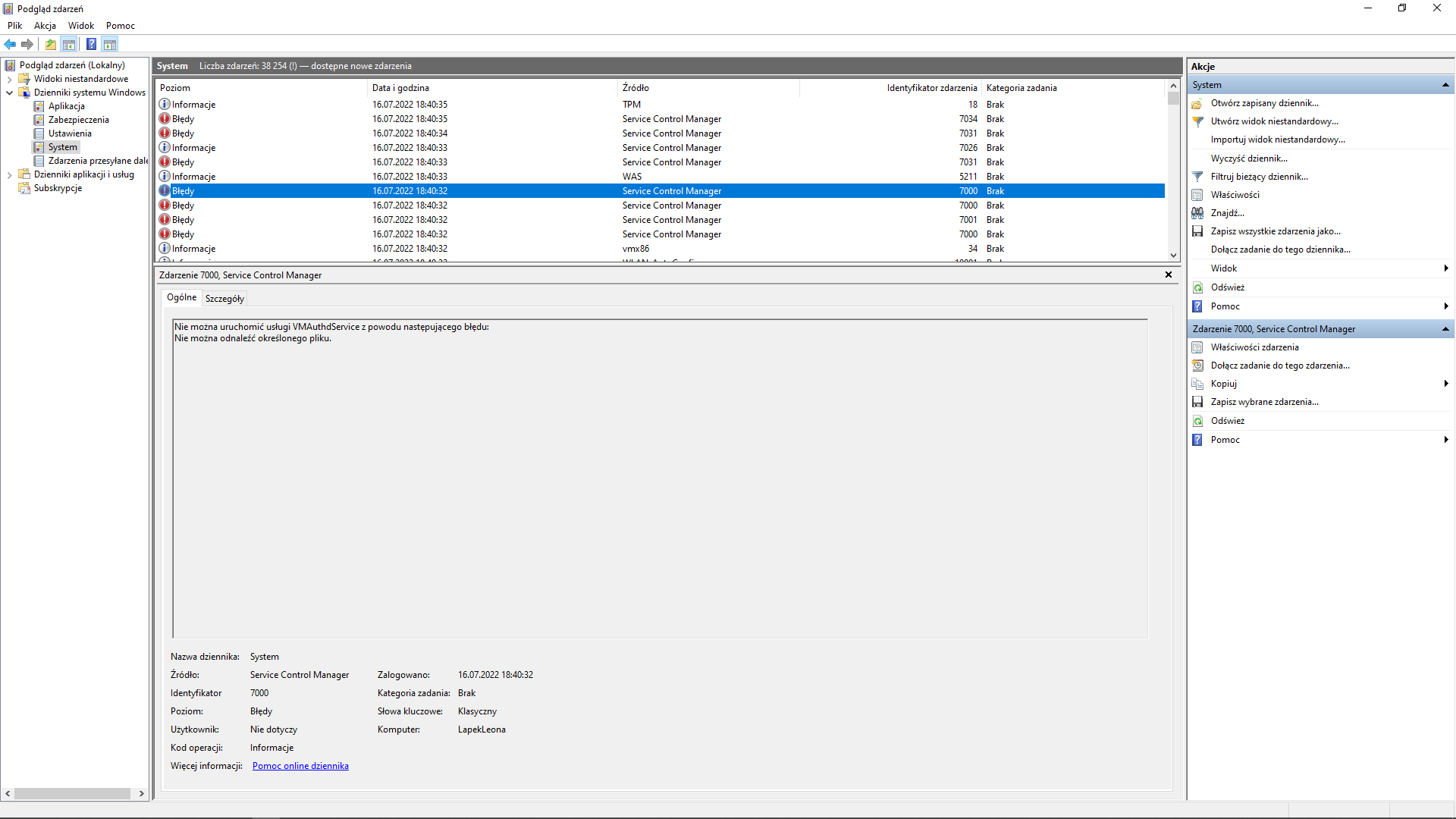Click the blue help toolbar icon

[92, 44]
